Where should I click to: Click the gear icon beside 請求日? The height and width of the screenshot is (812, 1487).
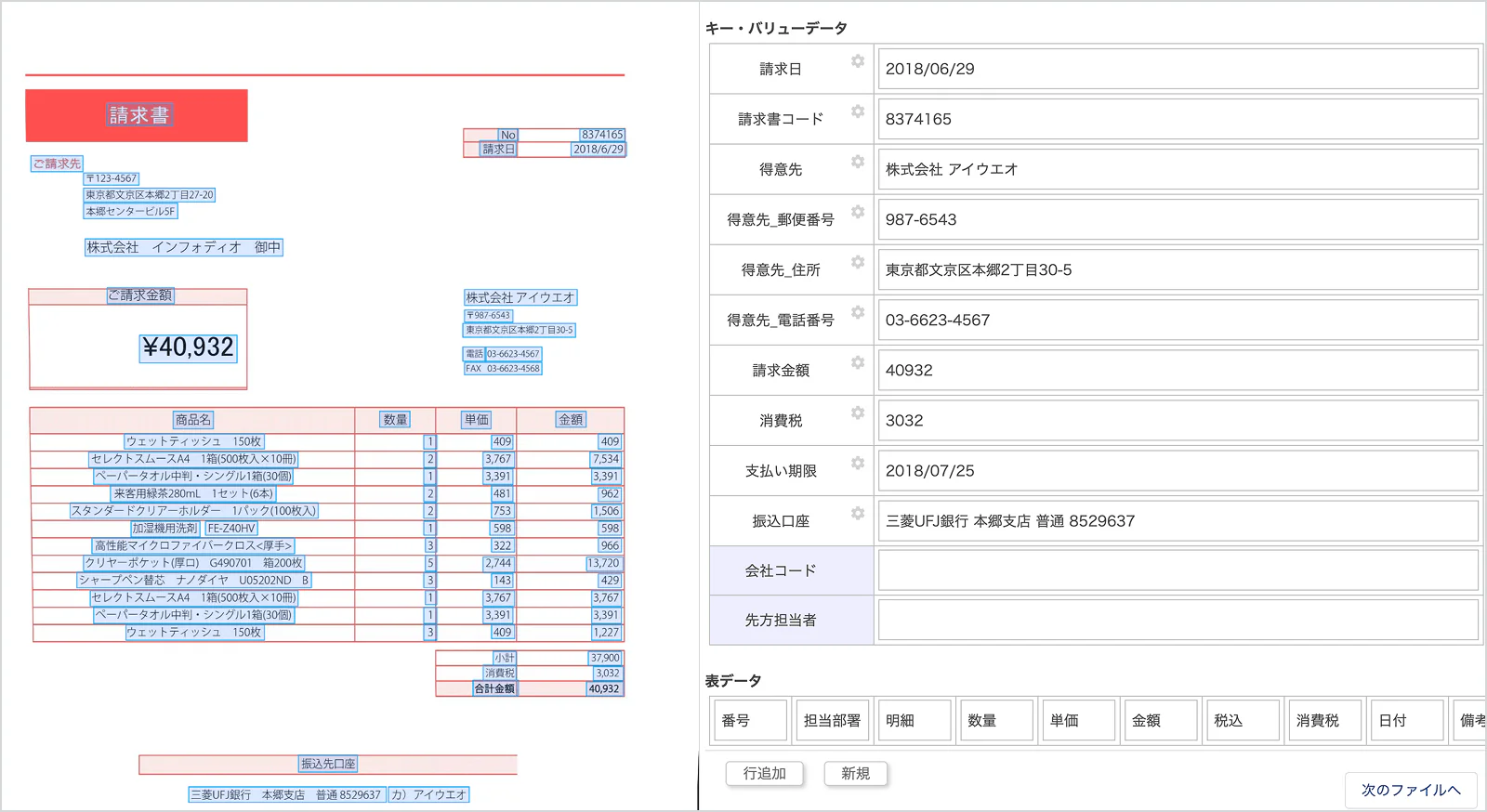[857, 61]
